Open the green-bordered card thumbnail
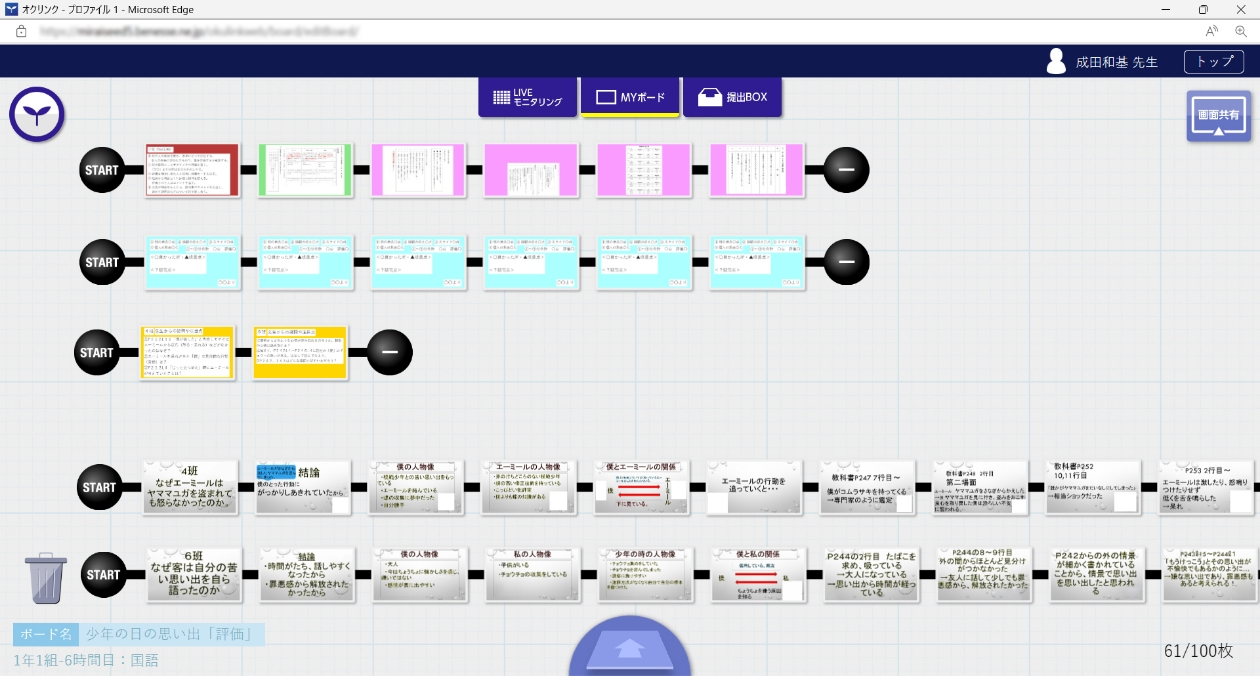Screen dimensions: 1260x676 click(x=305, y=170)
